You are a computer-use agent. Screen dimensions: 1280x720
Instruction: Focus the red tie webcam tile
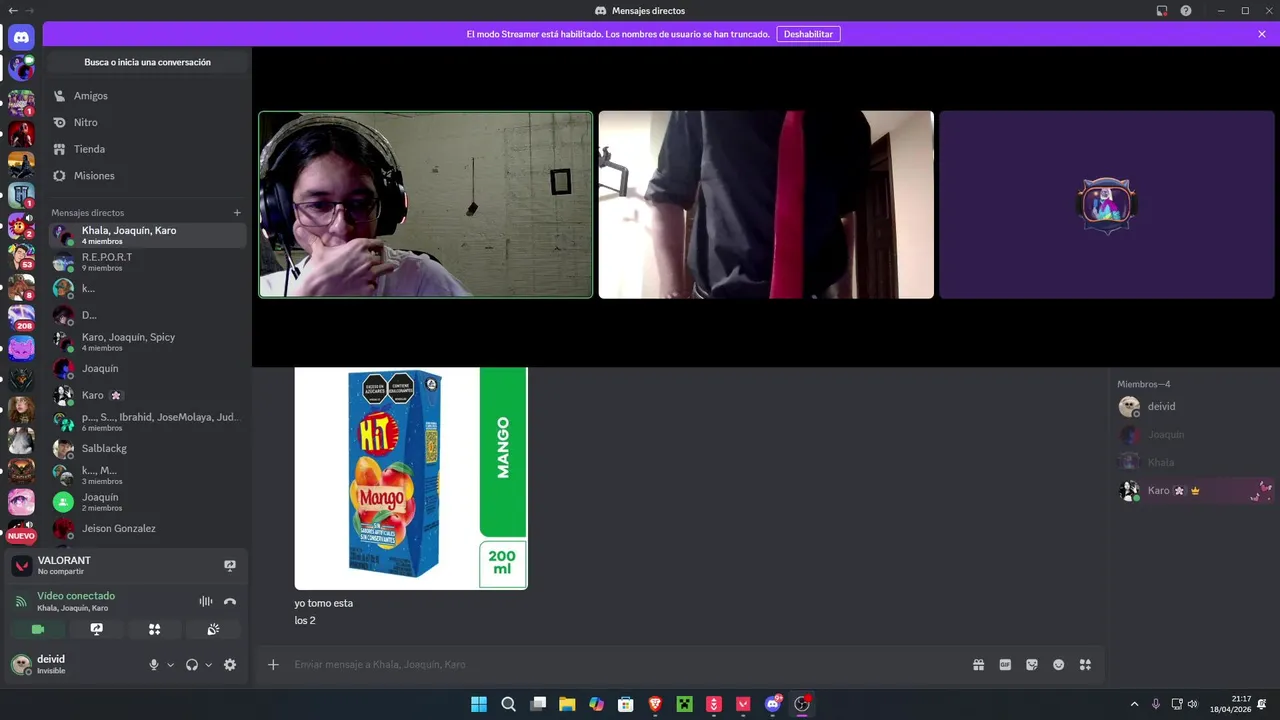(x=766, y=204)
